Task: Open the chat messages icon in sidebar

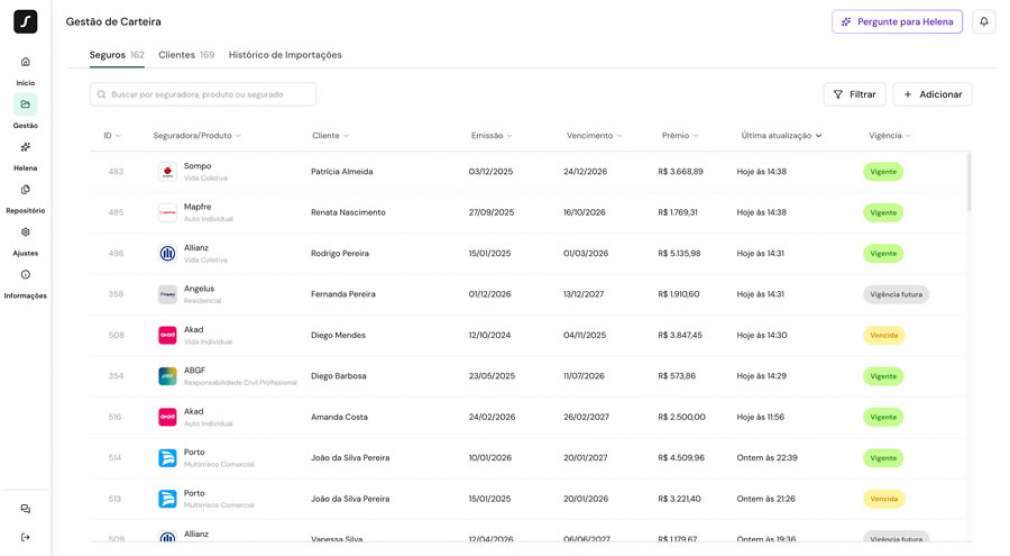Action: (25, 509)
